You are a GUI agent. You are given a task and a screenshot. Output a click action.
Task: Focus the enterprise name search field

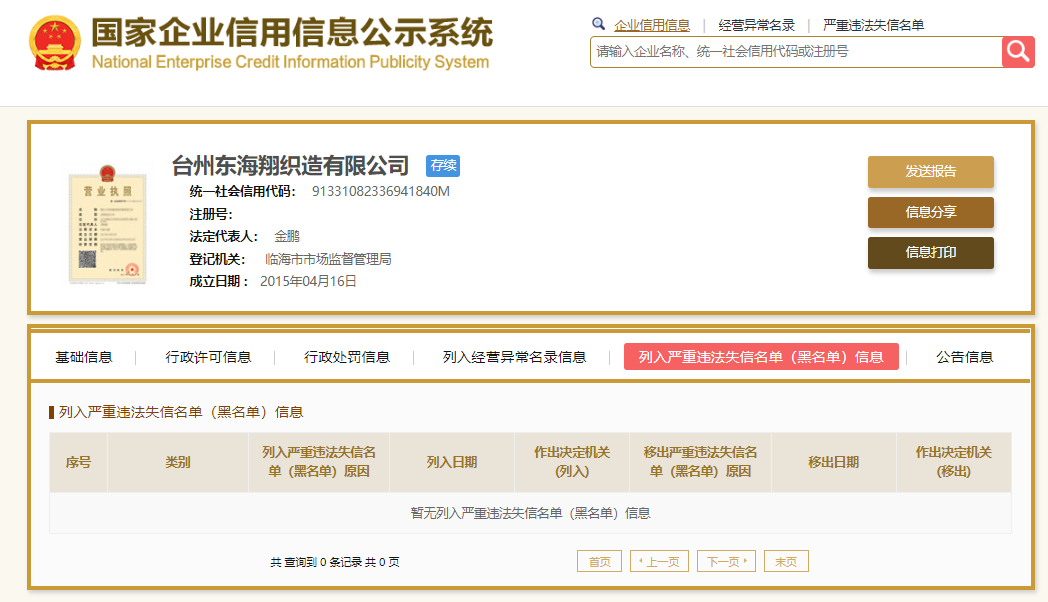(796, 51)
